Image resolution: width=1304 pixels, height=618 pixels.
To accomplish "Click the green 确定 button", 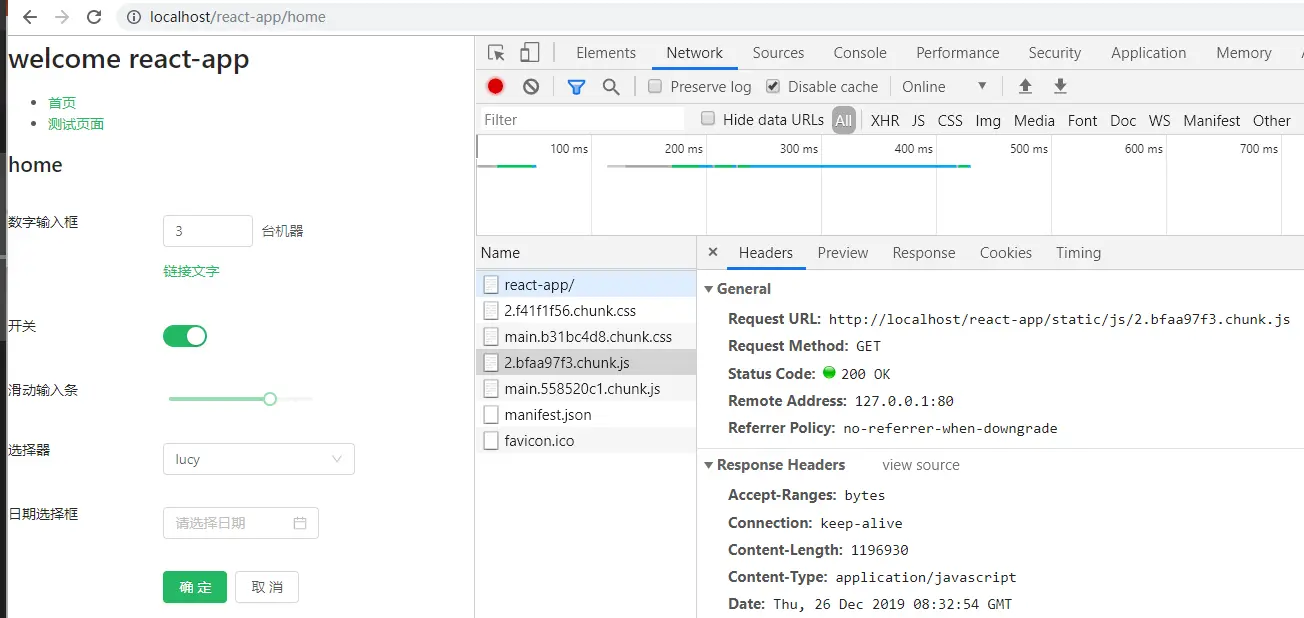I will point(195,587).
